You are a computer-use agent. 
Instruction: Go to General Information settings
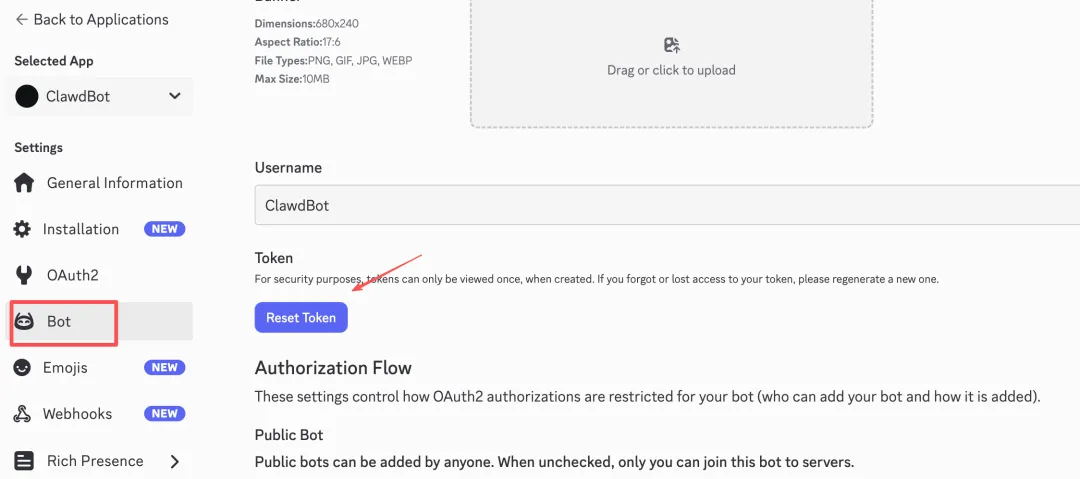pyautogui.click(x=114, y=183)
